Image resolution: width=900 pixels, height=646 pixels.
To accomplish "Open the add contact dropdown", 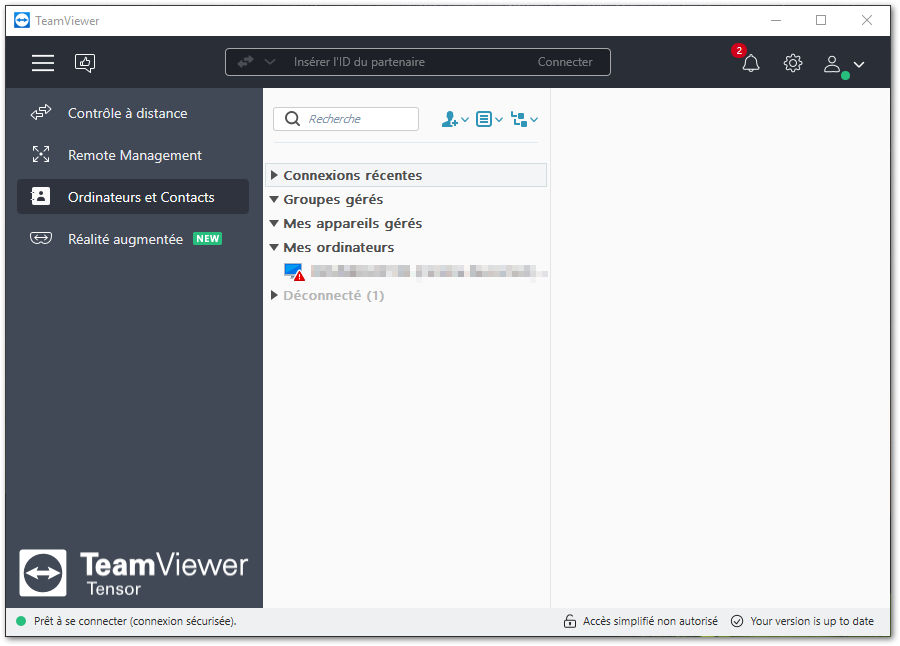I will (455, 119).
